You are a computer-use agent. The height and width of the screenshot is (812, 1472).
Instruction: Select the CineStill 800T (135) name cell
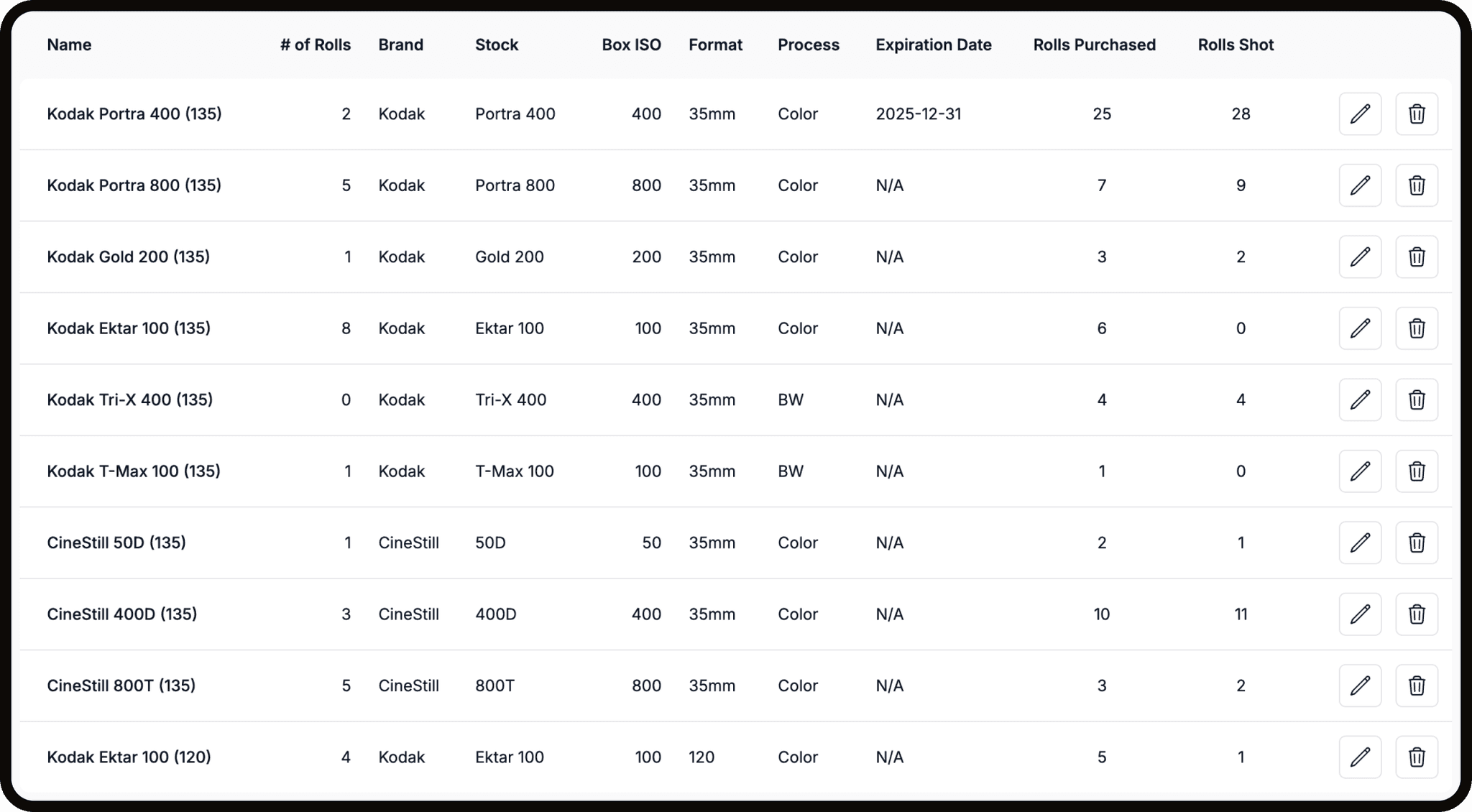pyautogui.click(x=121, y=686)
